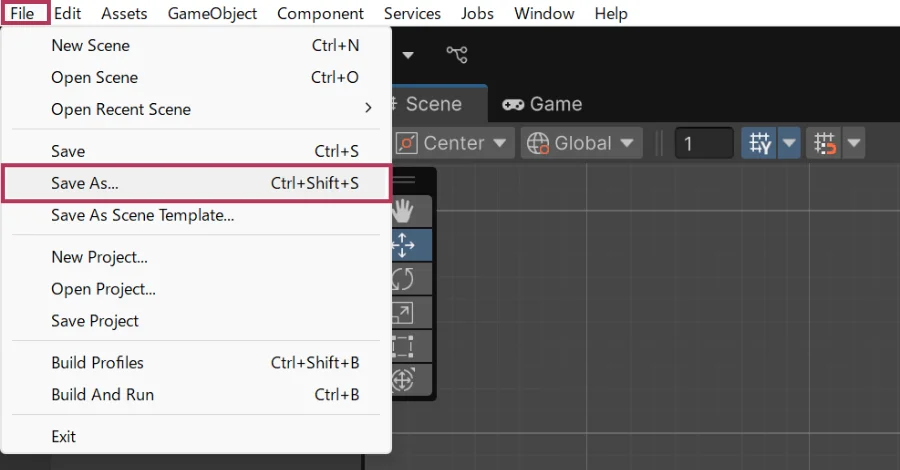Open the Global rotation dropdown
900x470 pixels.
(582, 143)
